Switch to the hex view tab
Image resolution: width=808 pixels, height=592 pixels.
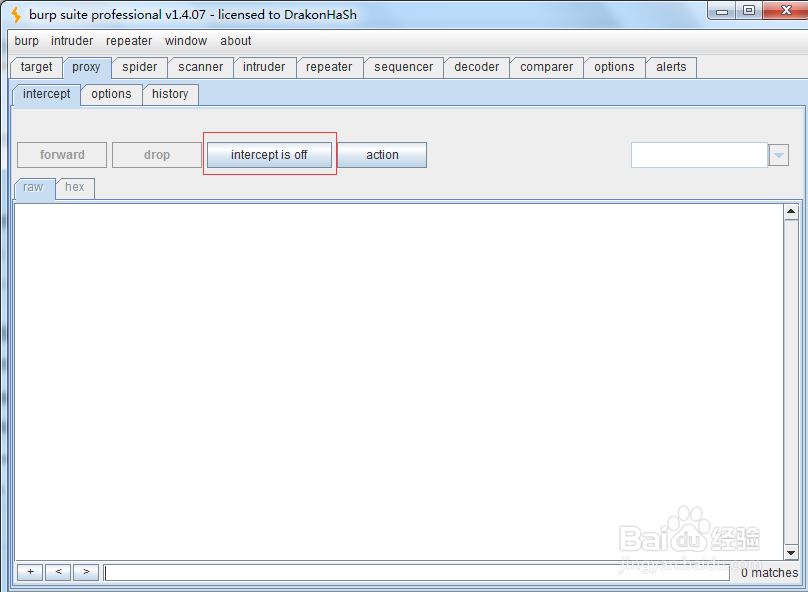75,188
